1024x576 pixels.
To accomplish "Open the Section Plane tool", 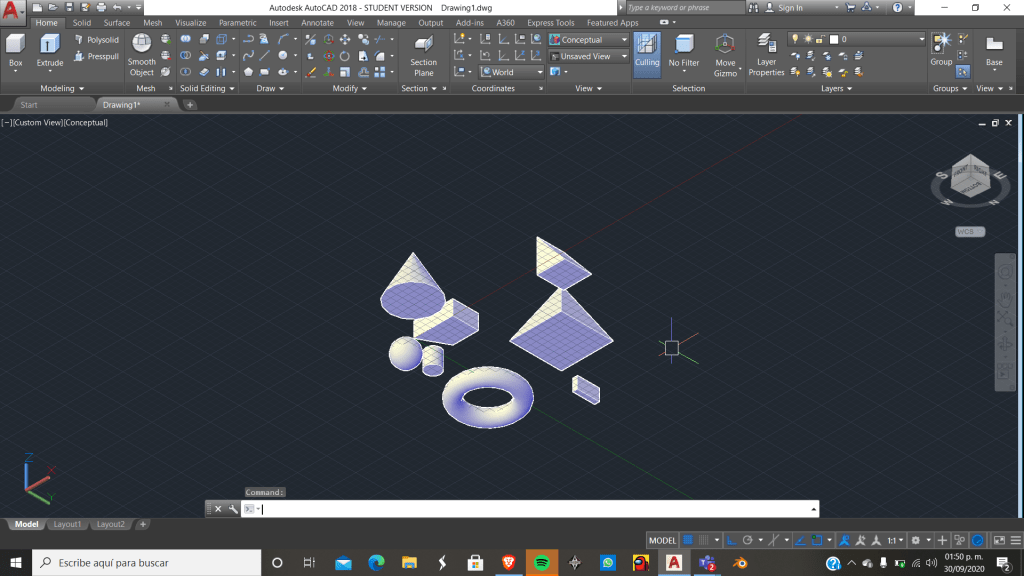I will coord(423,53).
